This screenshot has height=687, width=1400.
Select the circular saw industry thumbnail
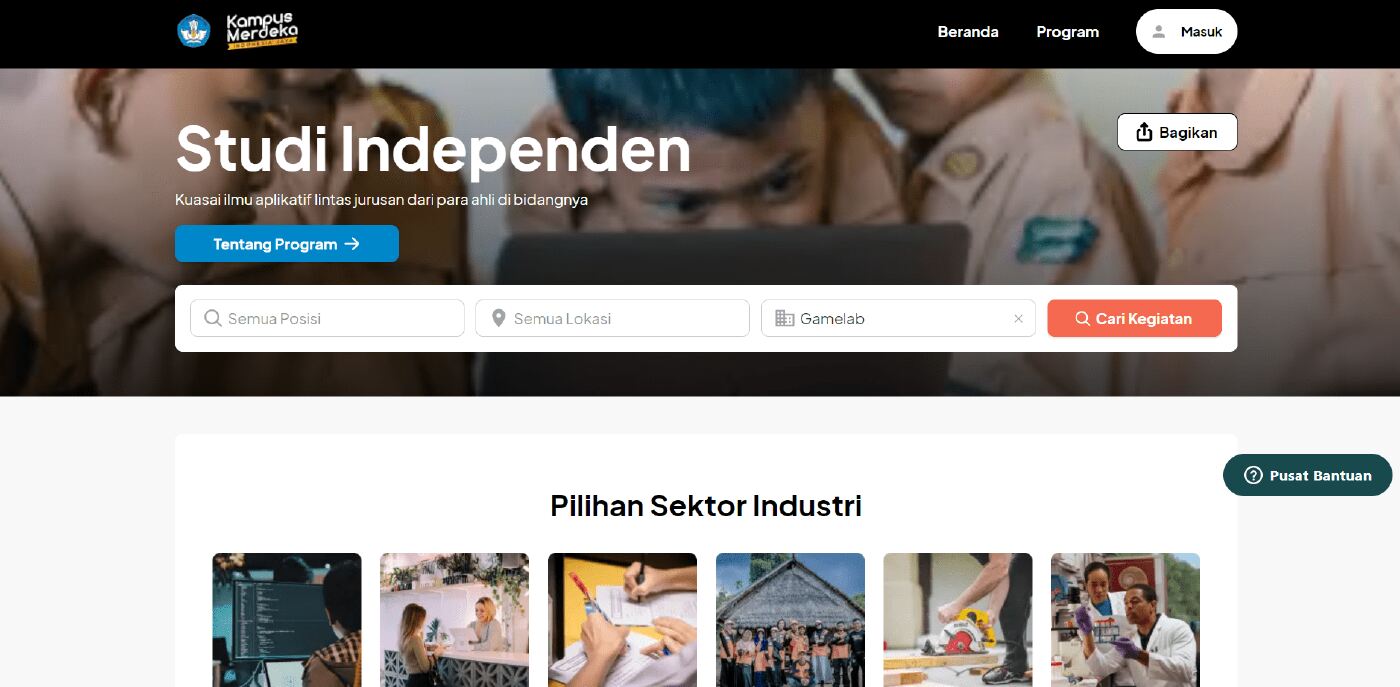[957, 620]
